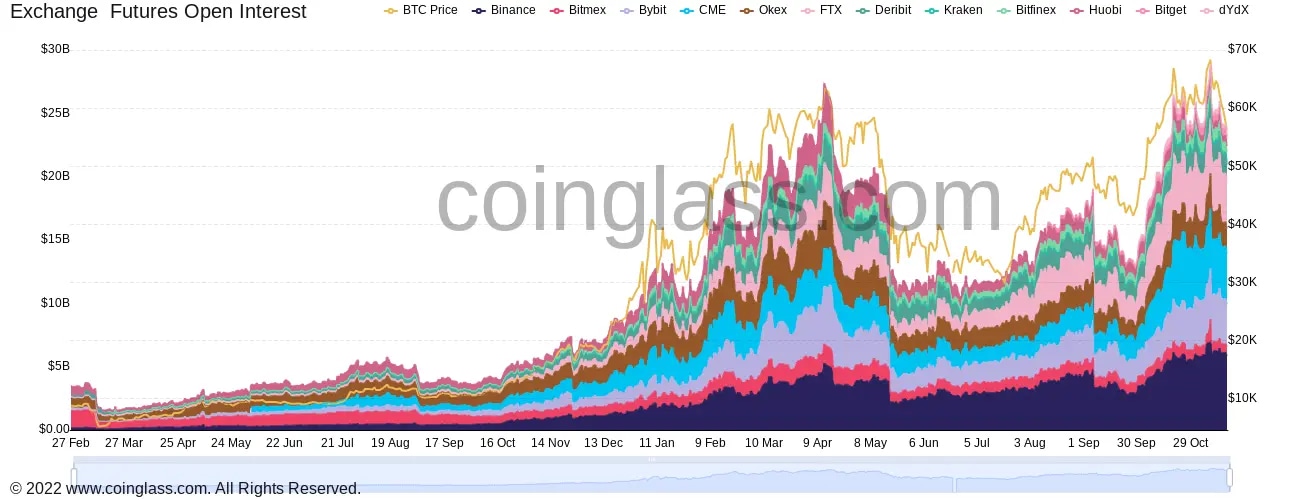1306x500 pixels.
Task: Click the CME legend marker icon
Action: coord(686,10)
